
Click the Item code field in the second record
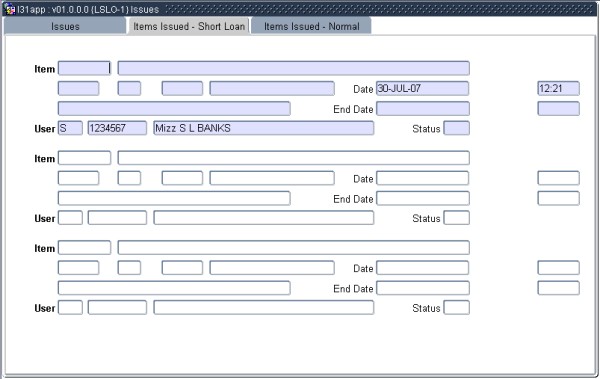(84, 158)
